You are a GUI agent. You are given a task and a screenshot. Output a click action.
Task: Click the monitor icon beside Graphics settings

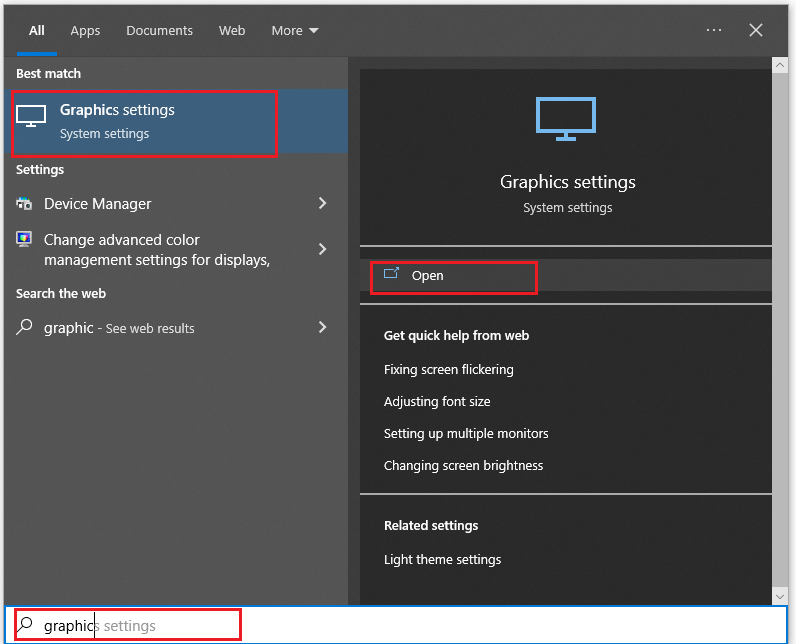(31, 116)
